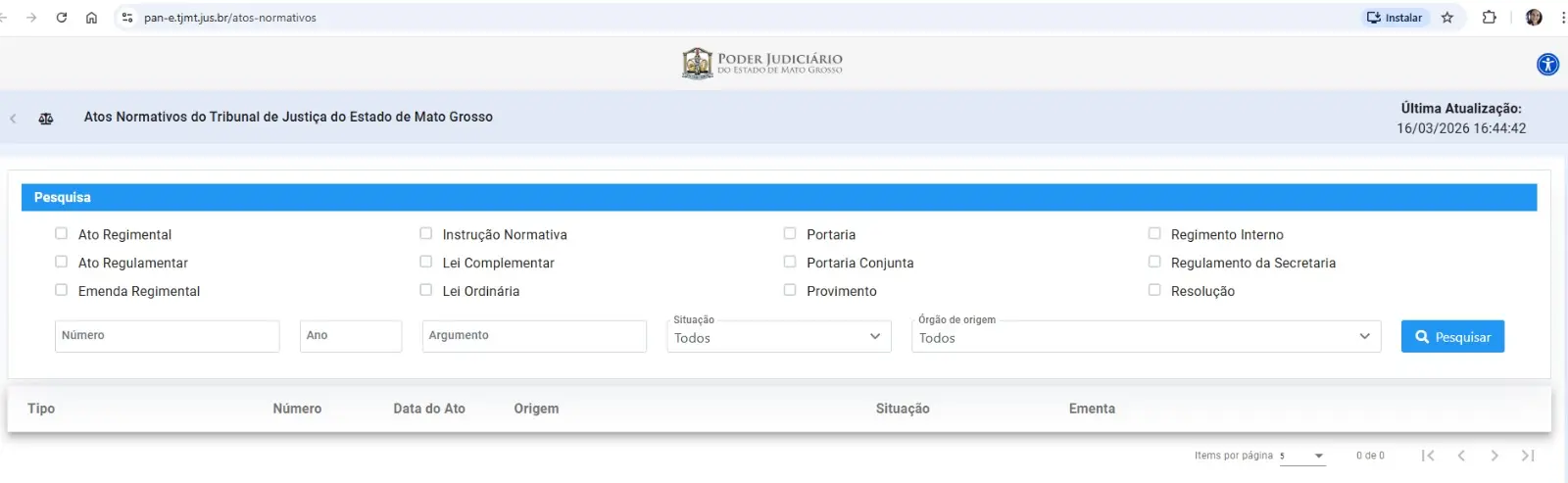Click the Atos Normativos page title

(288, 117)
